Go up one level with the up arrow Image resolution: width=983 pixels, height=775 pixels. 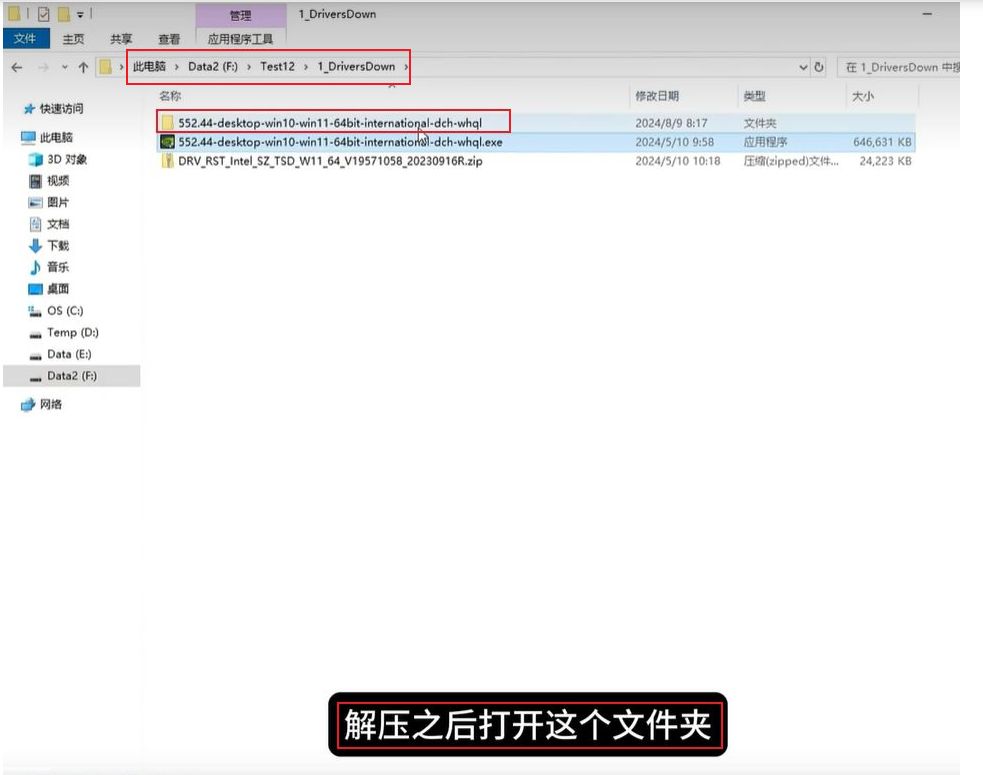coord(85,67)
